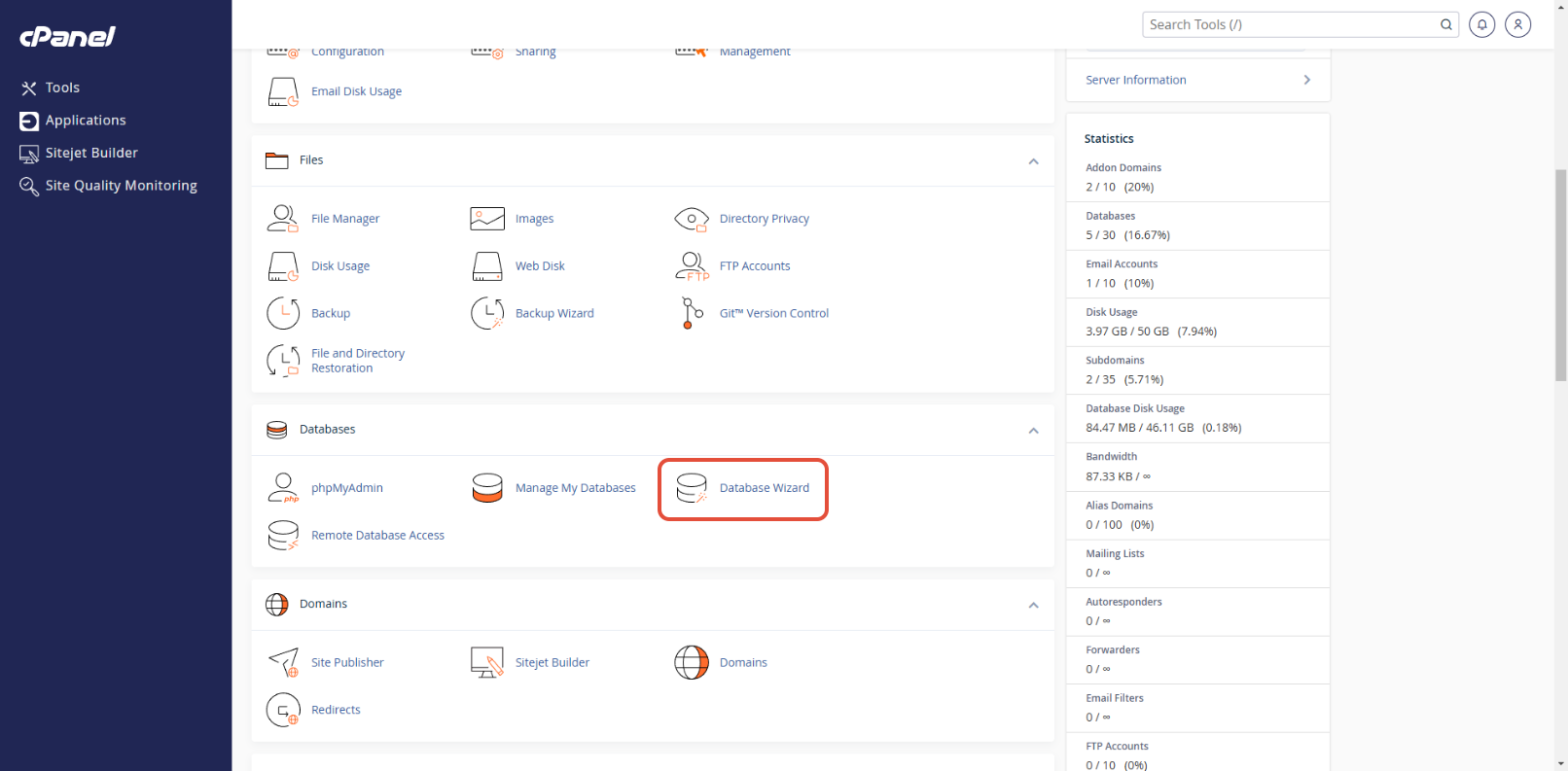Open the File Manager link
The image size is (1568, 771).
click(x=345, y=219)
